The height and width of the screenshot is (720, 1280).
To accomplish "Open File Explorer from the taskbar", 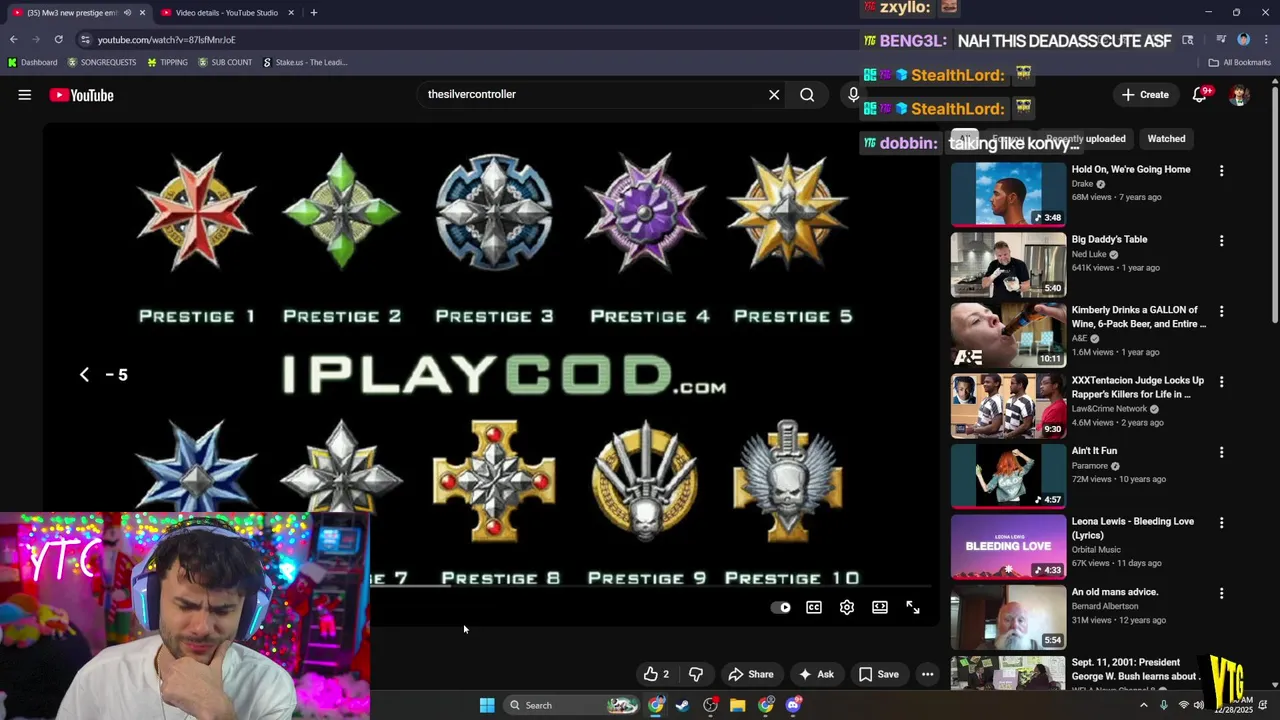I will click(x=737, y=705).
